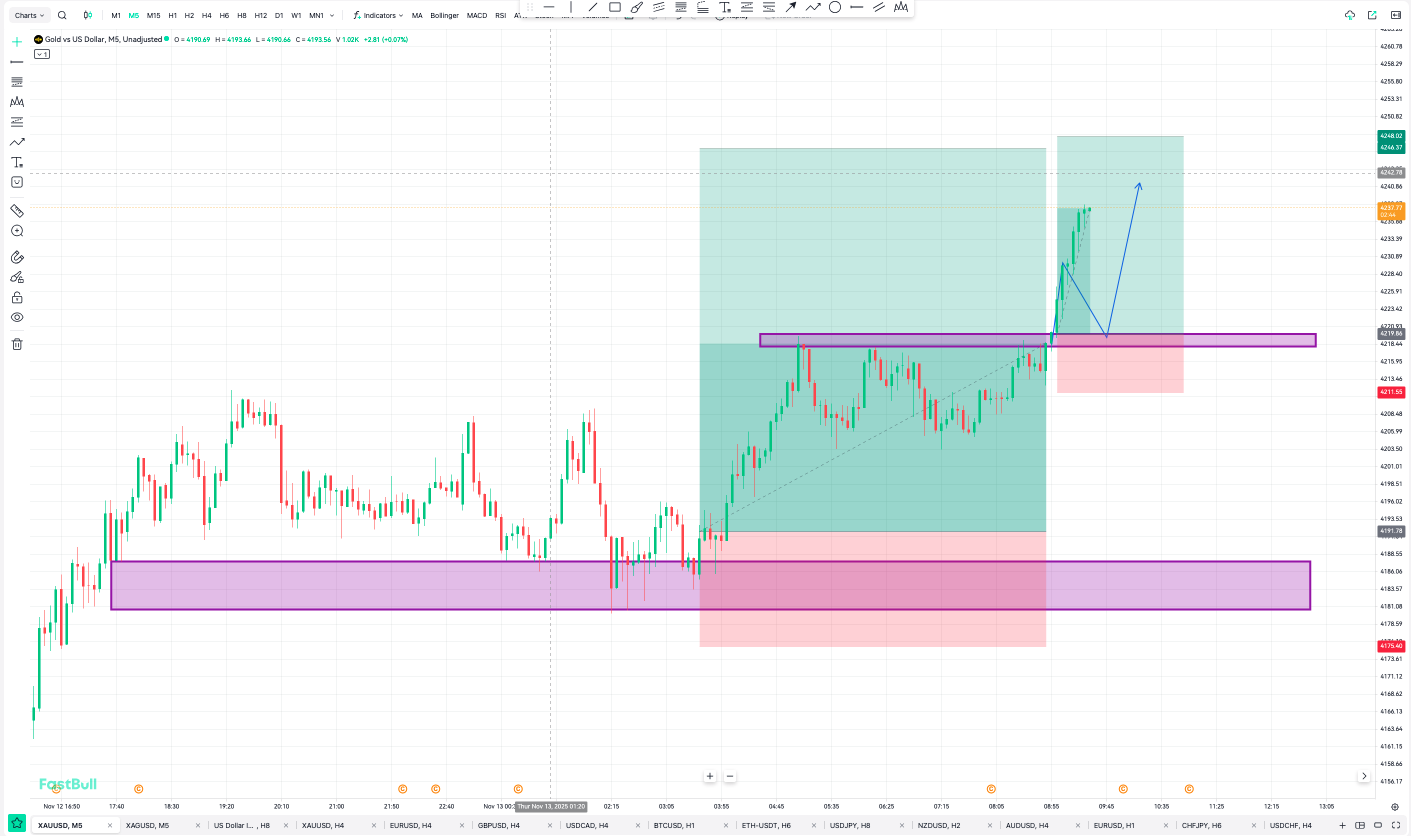Open the EURUSD, H4 chart tab
1411x836 pixels.
coord(410,825)
